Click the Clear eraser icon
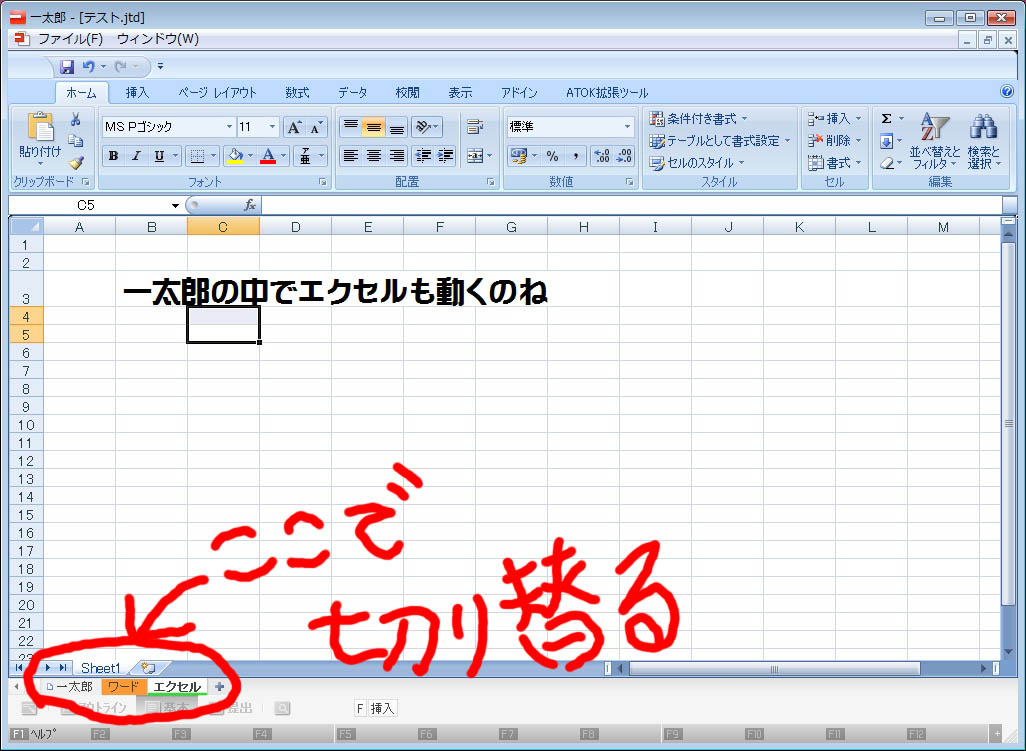Image resolution: width=1026 pixels, height=751 pixels. pyautogui.click(x=887, y=162)
